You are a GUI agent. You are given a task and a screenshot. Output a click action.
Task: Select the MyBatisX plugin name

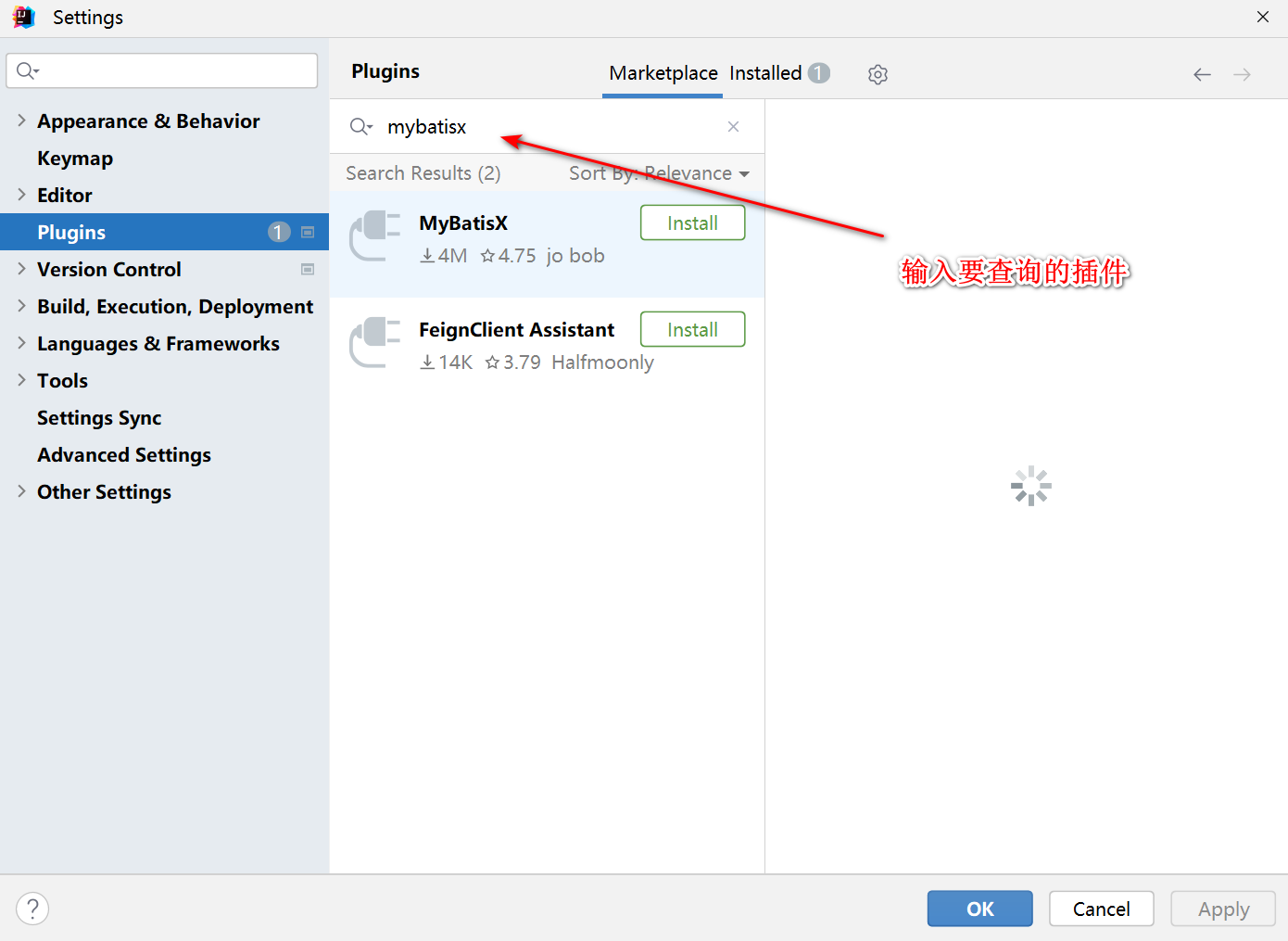click(x=463, y=223)
